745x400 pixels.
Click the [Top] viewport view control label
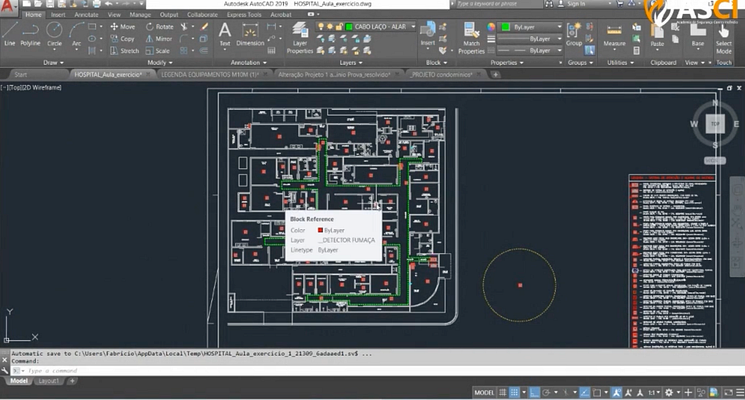15,87
